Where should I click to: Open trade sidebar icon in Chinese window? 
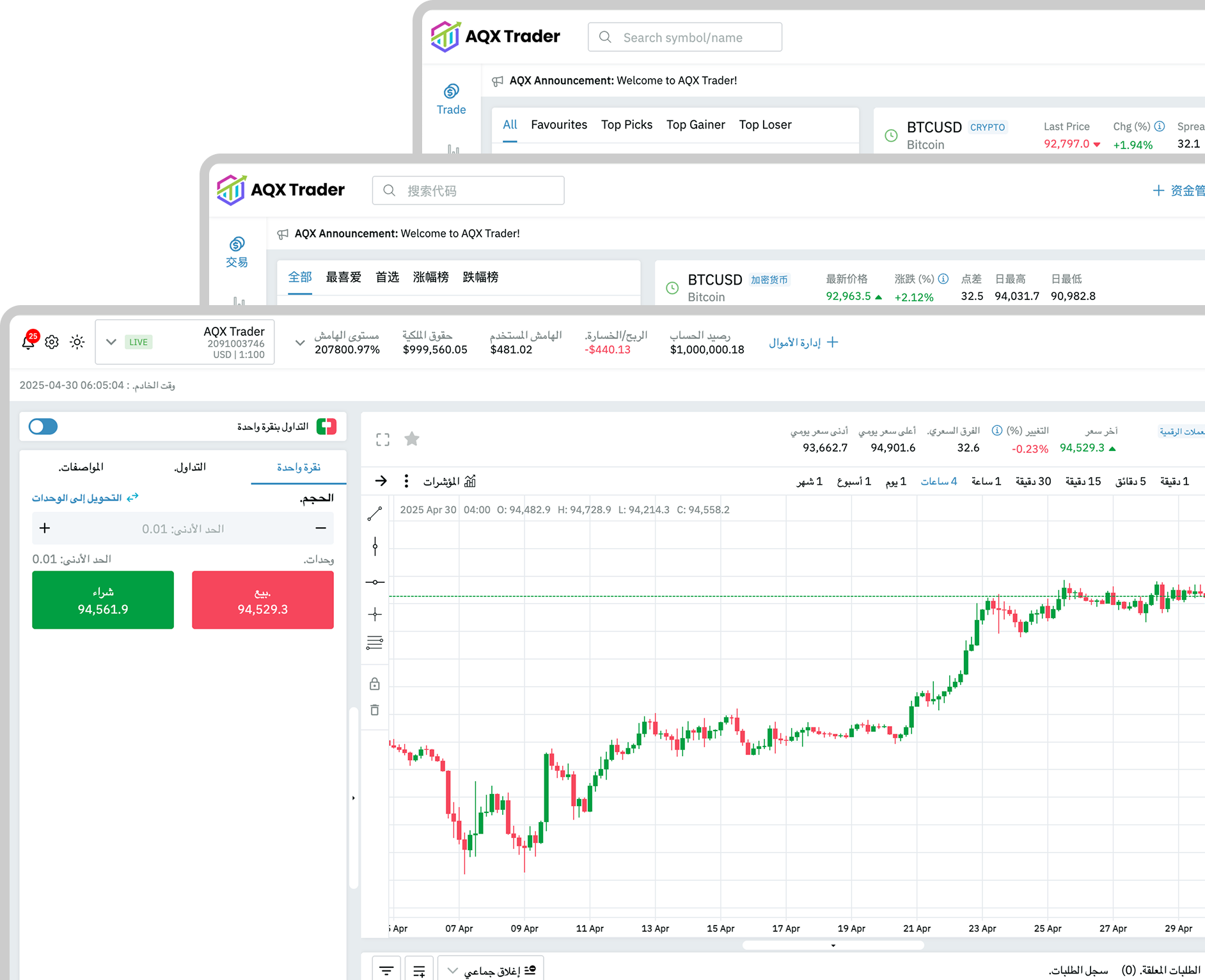pyautogui.click(x=237, y=252)
